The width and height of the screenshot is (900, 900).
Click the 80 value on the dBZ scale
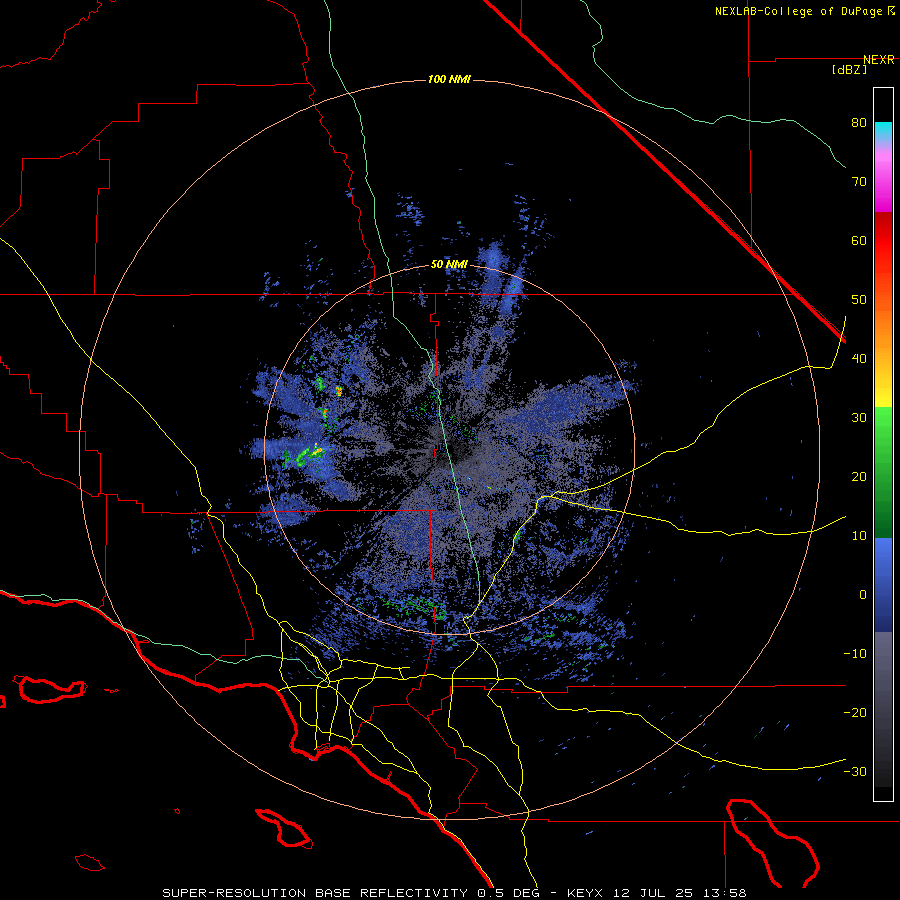tap(859, 123)
